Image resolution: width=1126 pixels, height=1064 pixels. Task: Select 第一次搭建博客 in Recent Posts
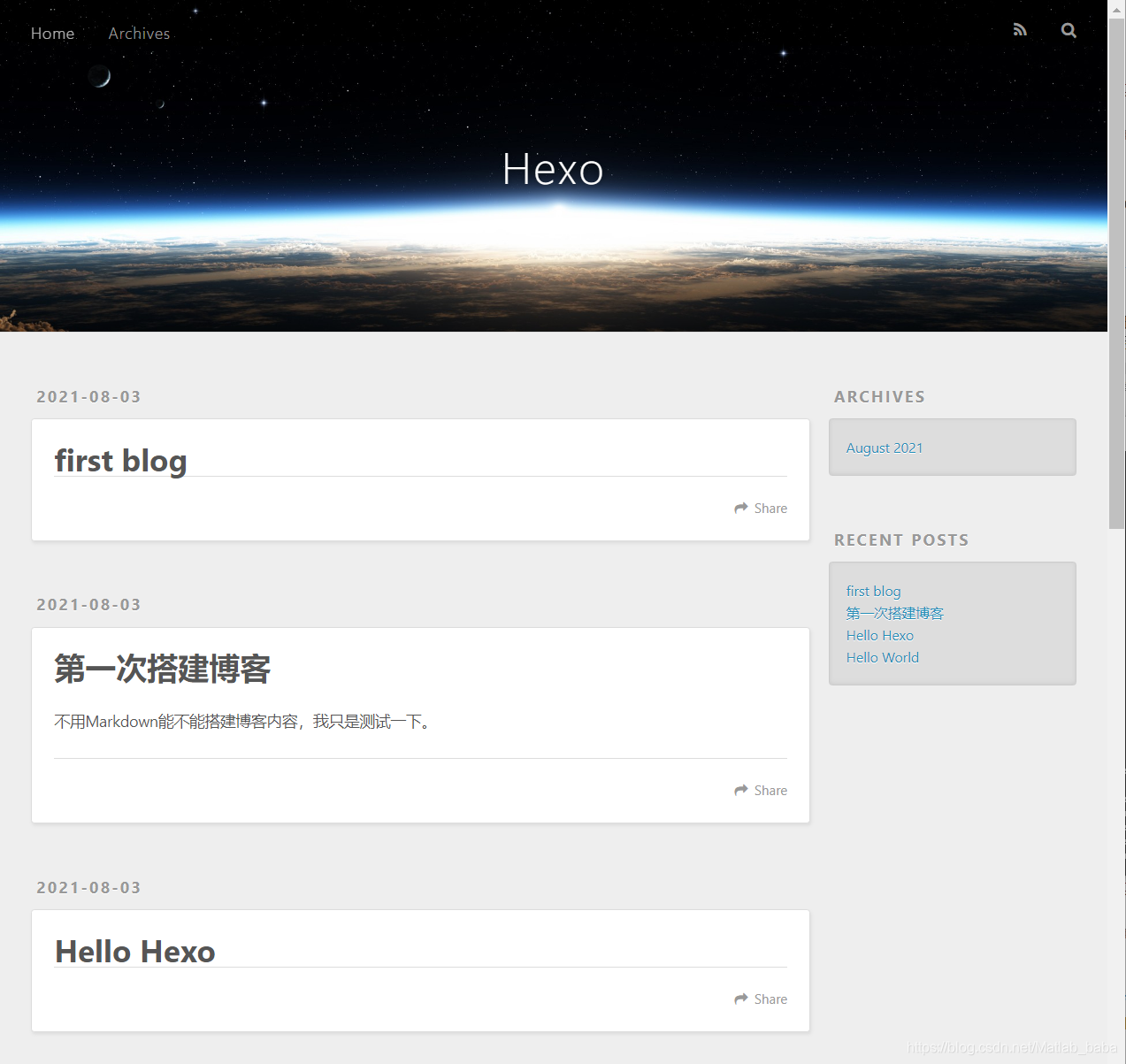tap(895, 613)
